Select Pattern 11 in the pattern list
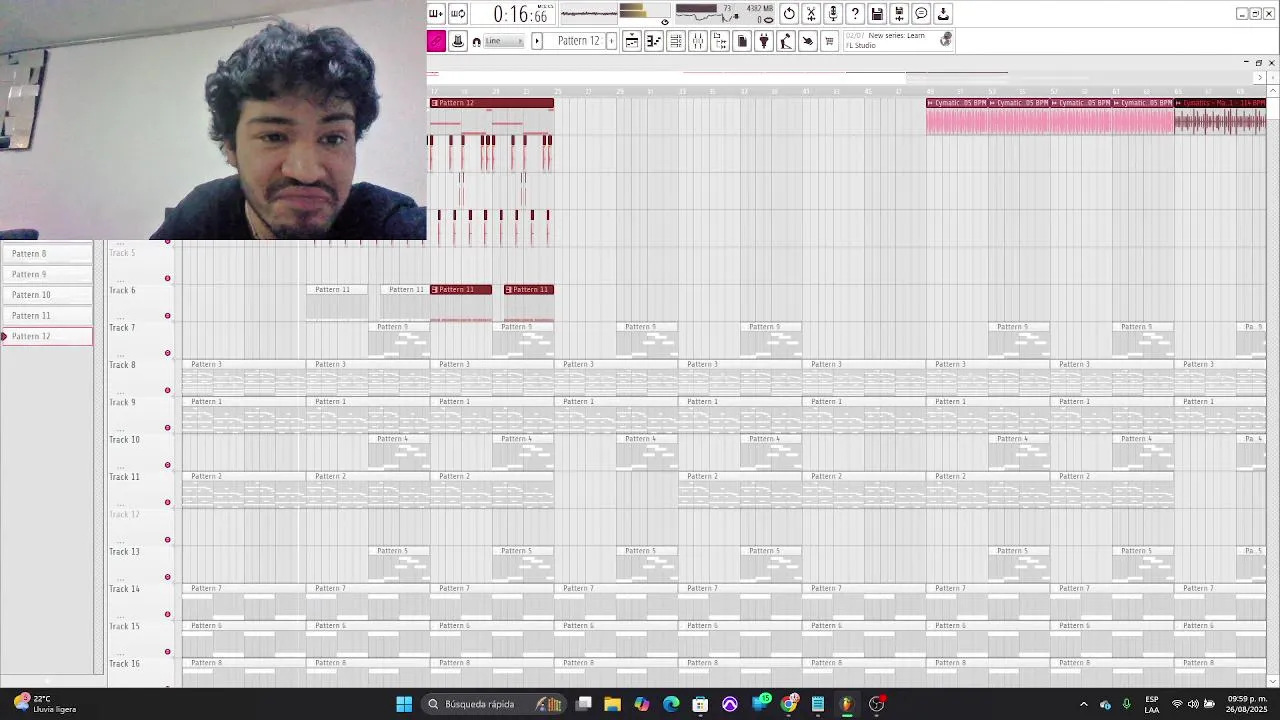 coord(48,315)
